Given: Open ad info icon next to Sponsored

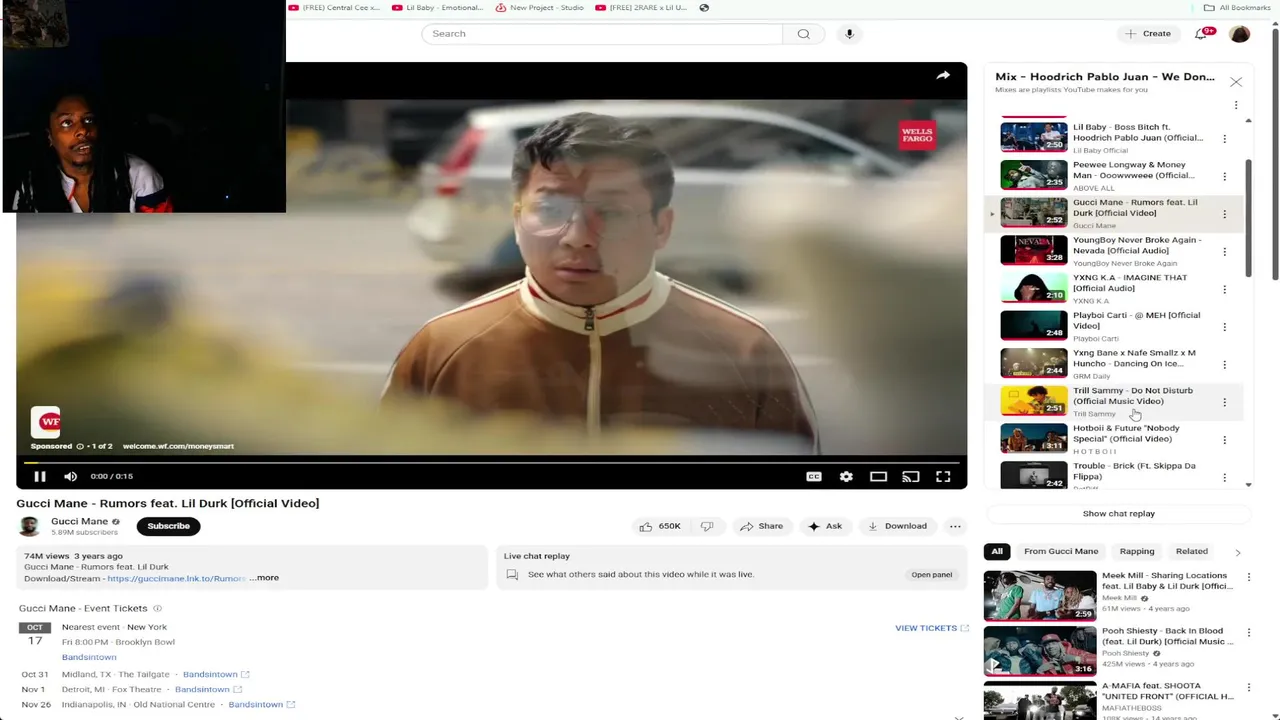Looking at the screenshot, I should pyautogui.click(x=80, y=446).
